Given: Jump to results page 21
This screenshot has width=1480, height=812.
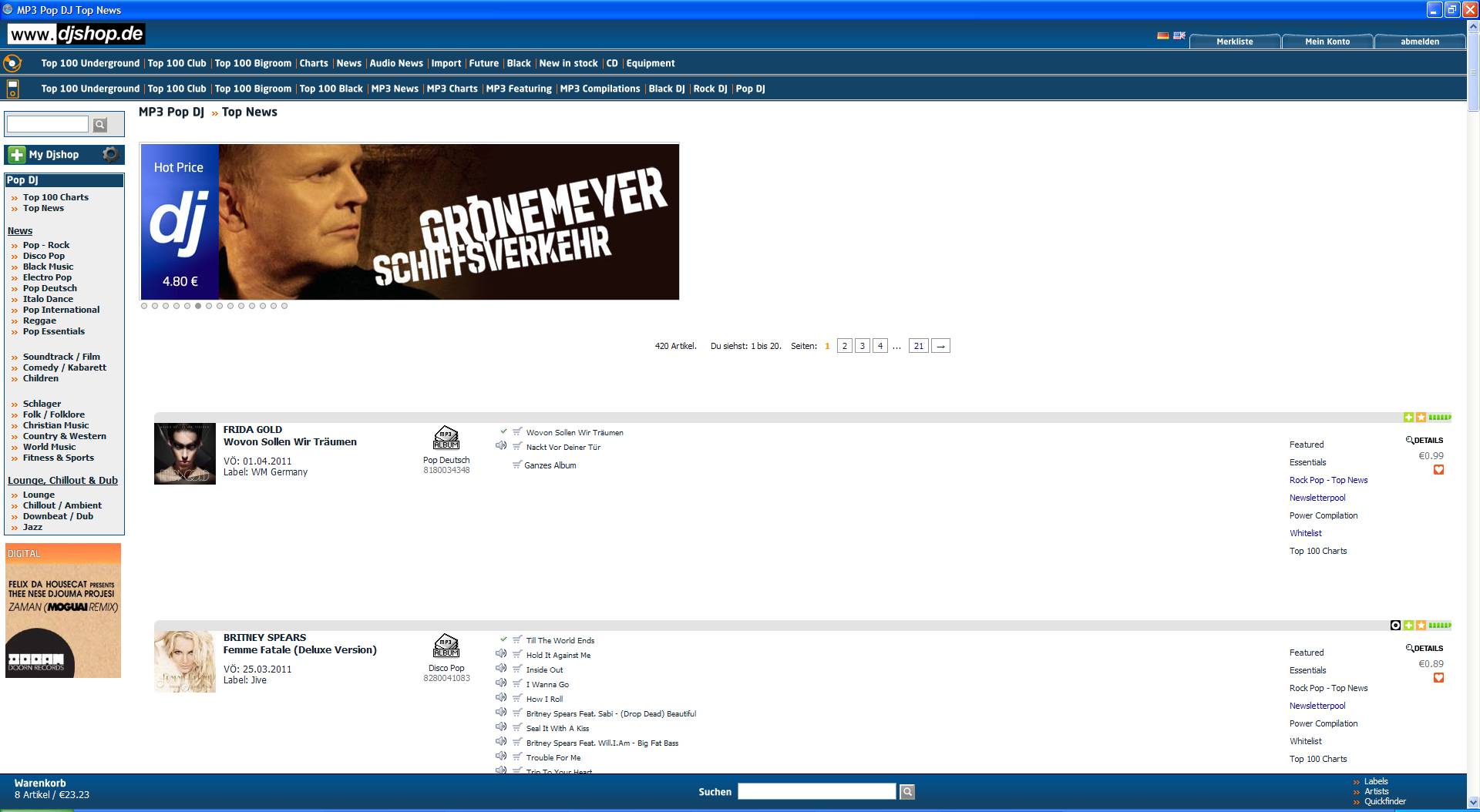Looking at the screenshot, I should click(918, 346).
